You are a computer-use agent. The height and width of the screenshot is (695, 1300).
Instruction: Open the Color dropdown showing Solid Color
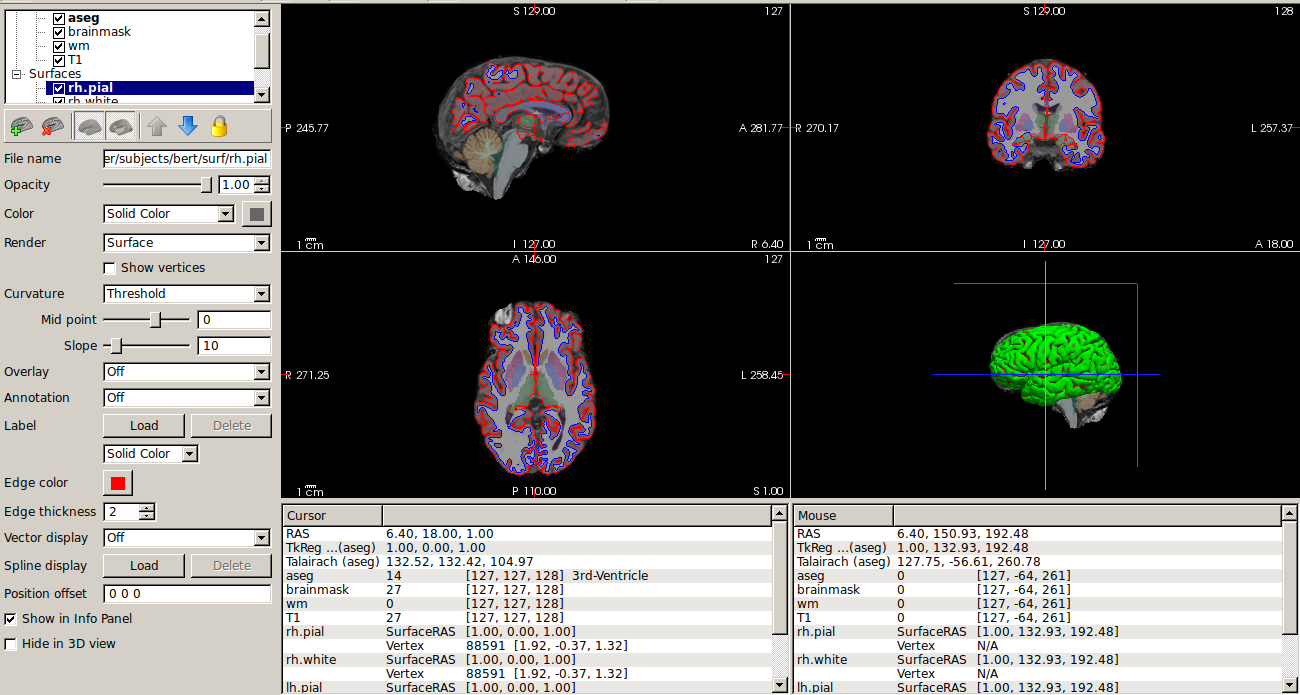click(169, 214)
